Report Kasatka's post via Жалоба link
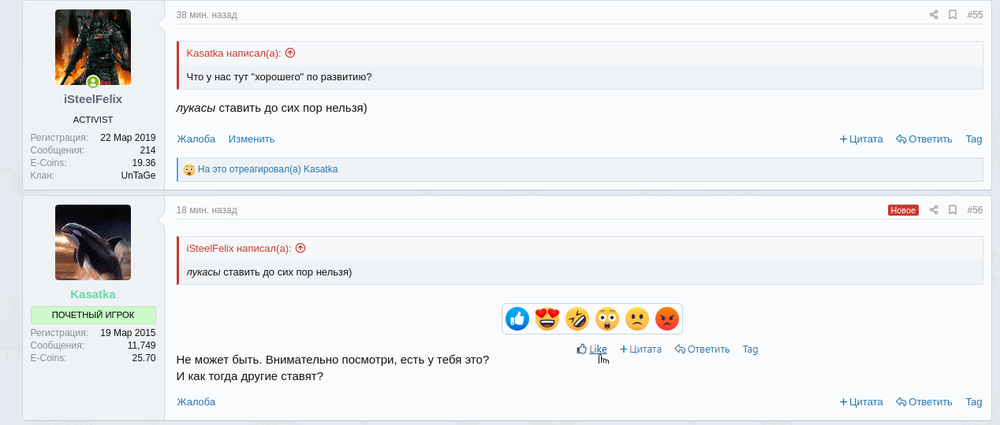This screenshot has height=425, width=1000. pos(196,402)
